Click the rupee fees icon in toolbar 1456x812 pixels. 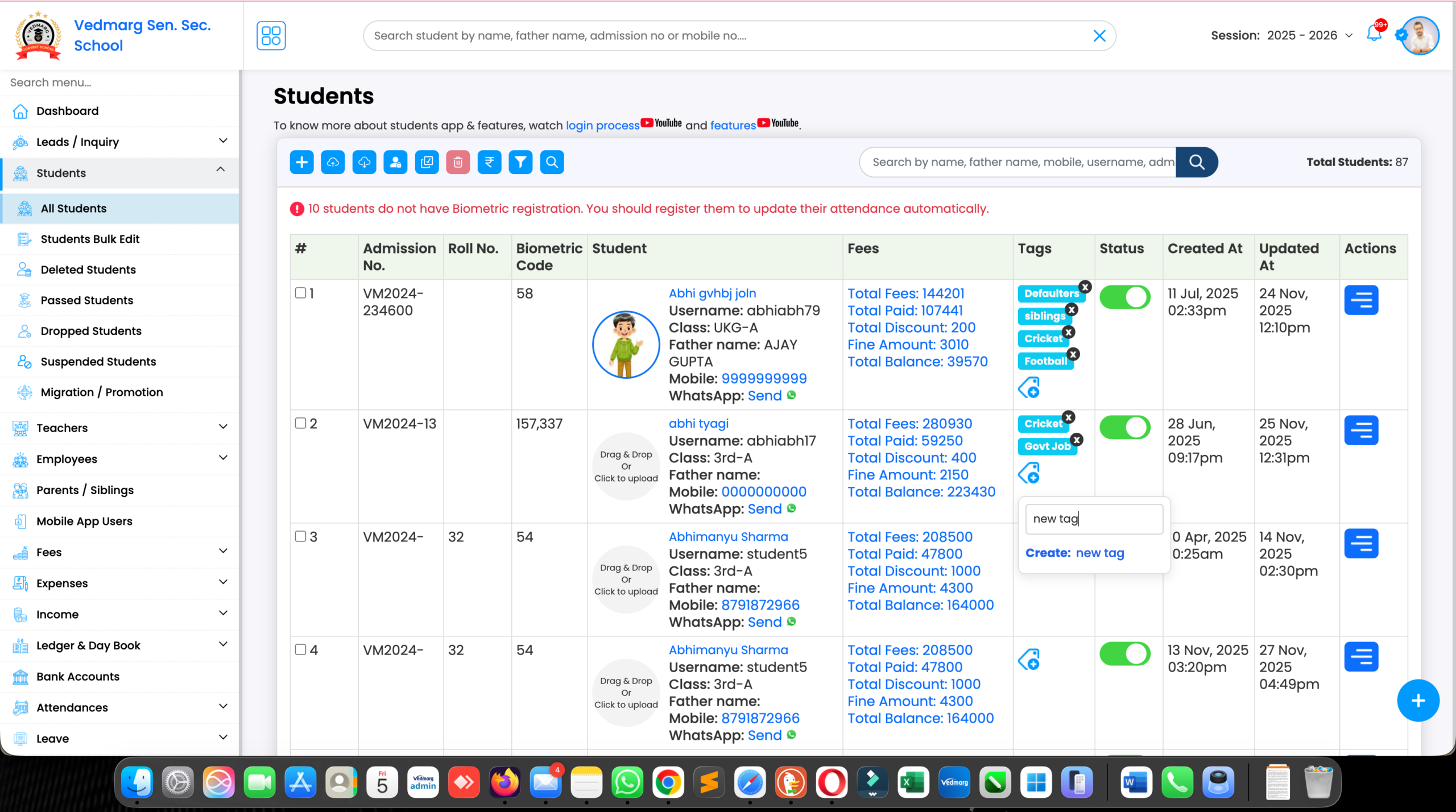pyautogui.click(x=489, y=162)
